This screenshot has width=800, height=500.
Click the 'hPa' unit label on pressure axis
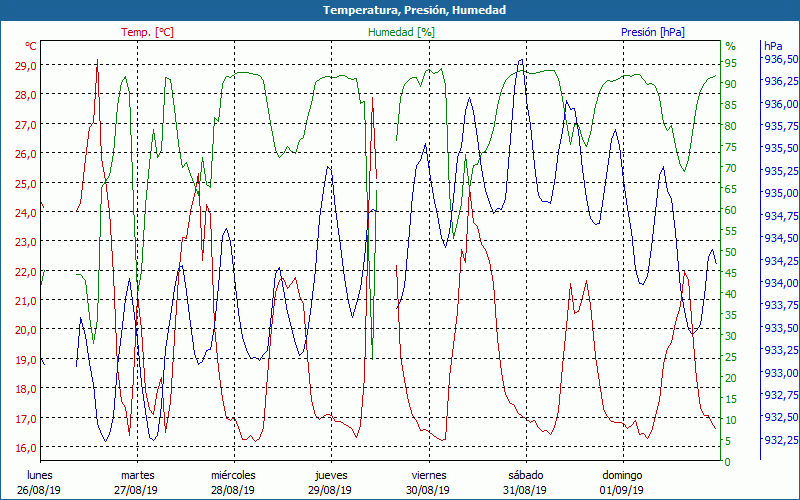tap(773, 46)
